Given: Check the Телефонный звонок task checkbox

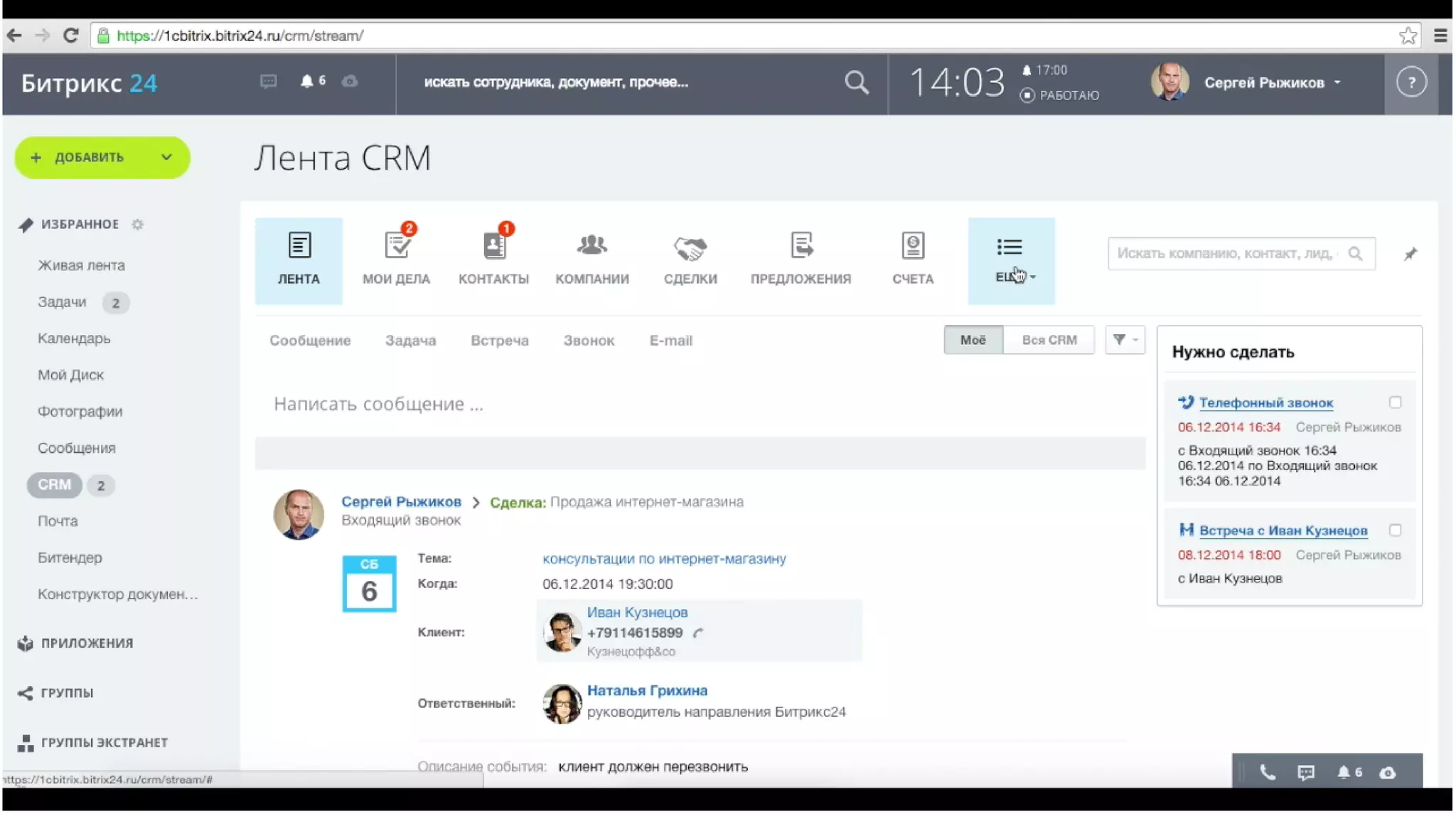Looking at the screenshot, I should click(x=1395, y=402).
